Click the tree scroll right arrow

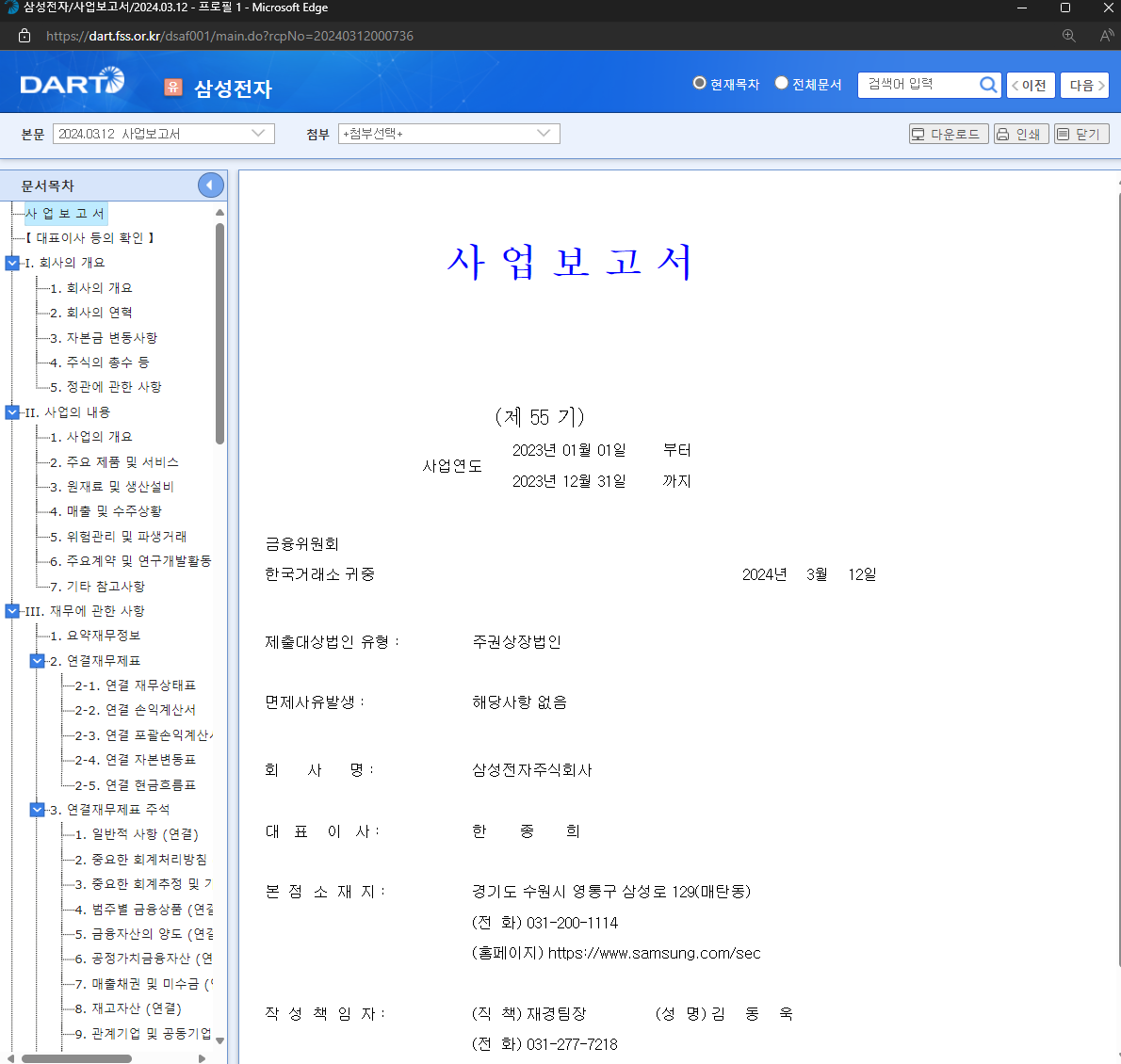point(202,1058)
